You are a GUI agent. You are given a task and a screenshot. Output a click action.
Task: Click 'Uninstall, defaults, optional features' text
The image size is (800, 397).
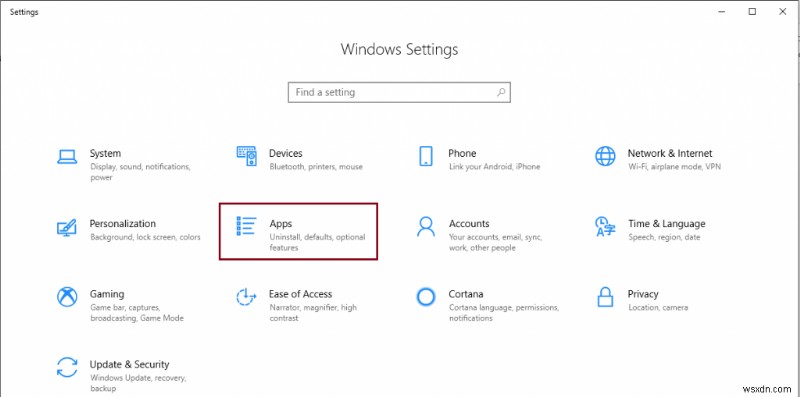point(317,242)
